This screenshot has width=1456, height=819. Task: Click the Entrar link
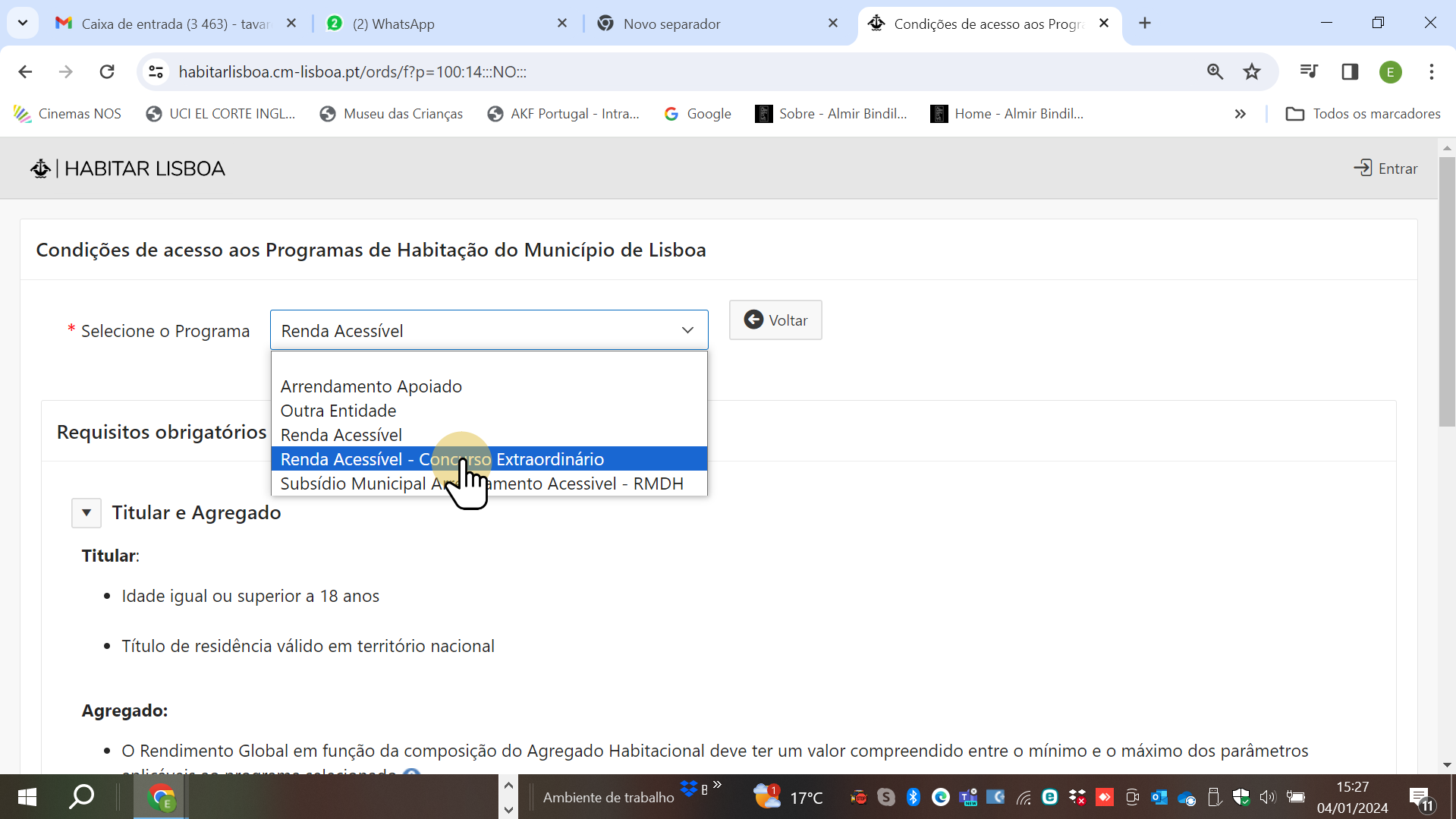pos(1386,168)
